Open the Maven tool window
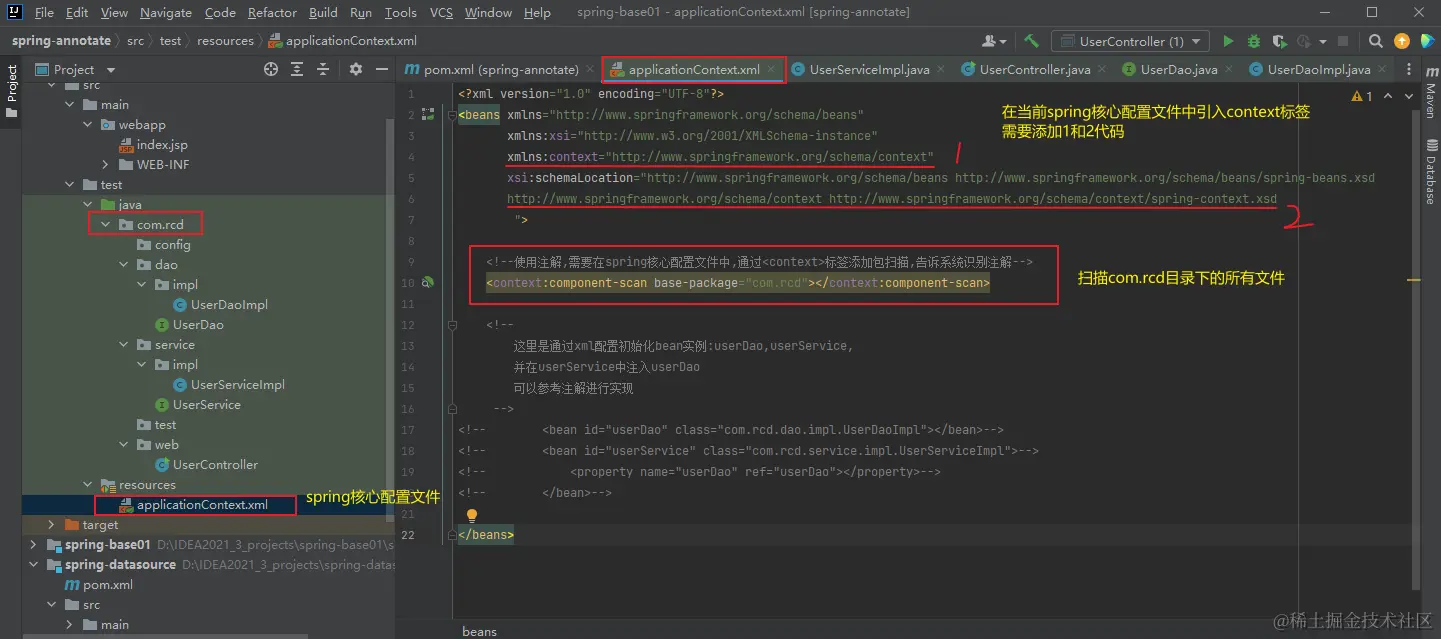This screenshot has height=639, width=1441. click(x=1431, y=94)
